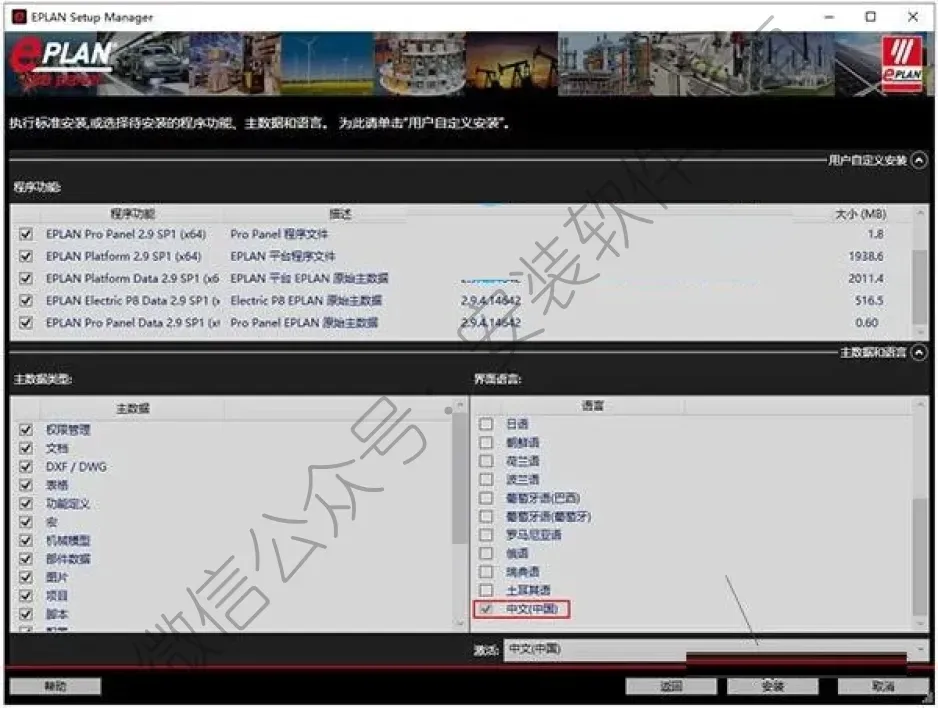
Task: Collapse the 主数据和语言 section
Action: tap(919, 353)
